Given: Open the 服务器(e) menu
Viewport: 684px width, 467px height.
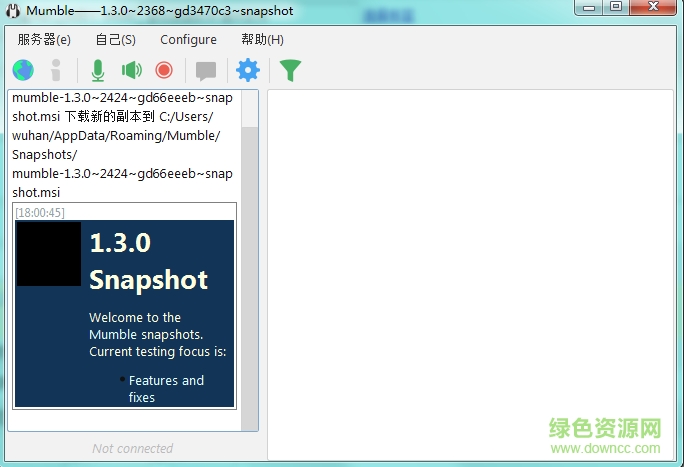Looking at the screenshot, I should 44,40.
